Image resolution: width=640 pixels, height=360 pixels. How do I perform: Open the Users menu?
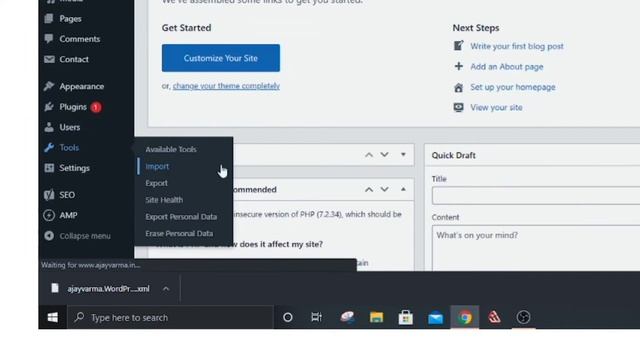(70, 127)
